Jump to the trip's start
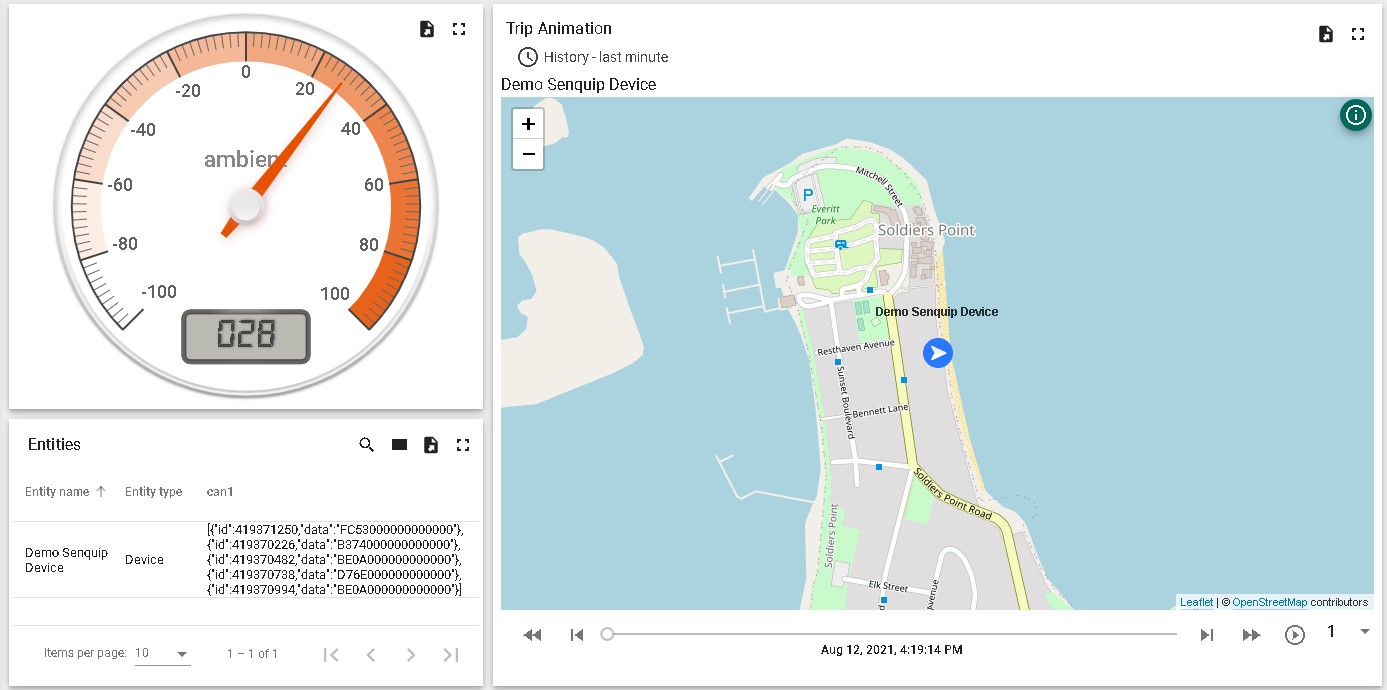Screen dimensions: 1387x690 coord(576,635)
